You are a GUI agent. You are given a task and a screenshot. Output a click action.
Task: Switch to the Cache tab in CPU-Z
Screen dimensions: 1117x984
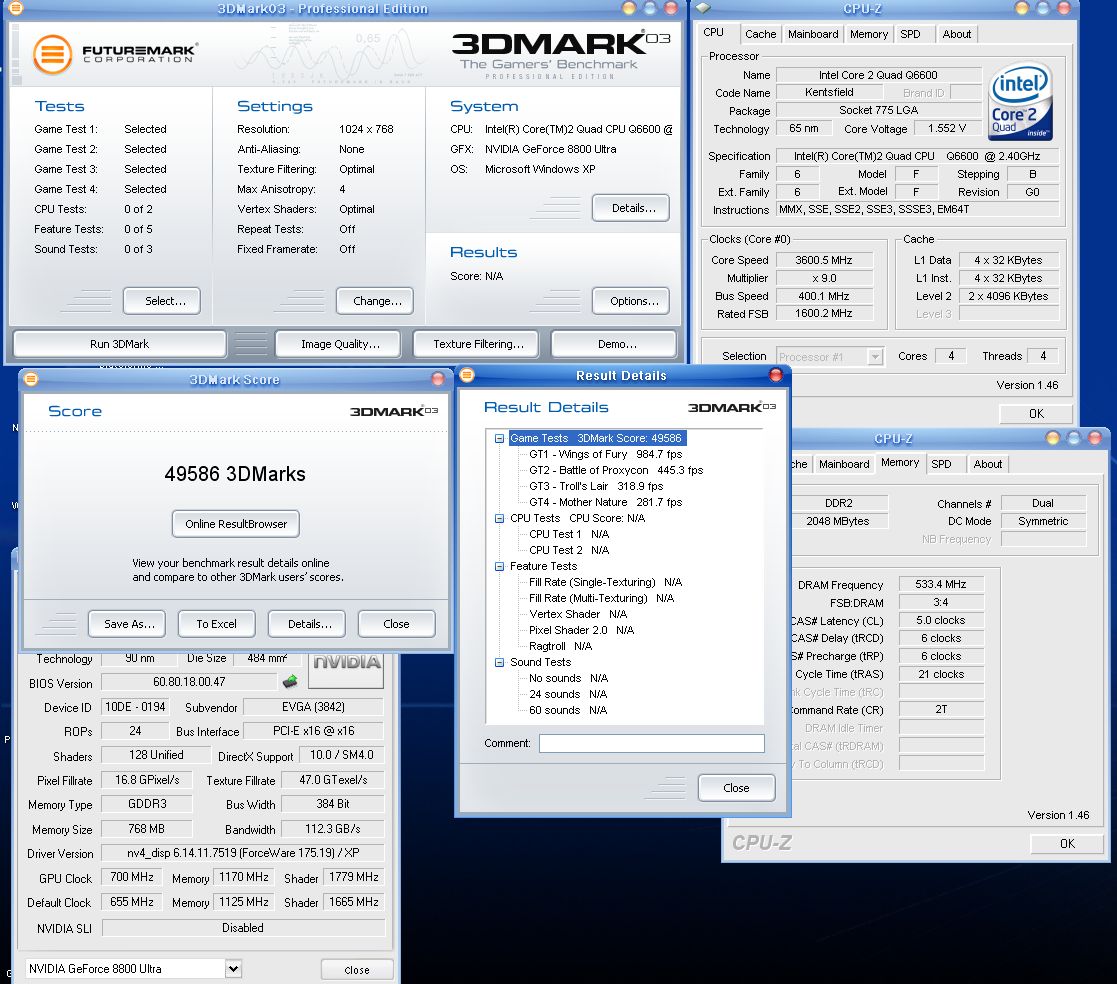point(760,34)
